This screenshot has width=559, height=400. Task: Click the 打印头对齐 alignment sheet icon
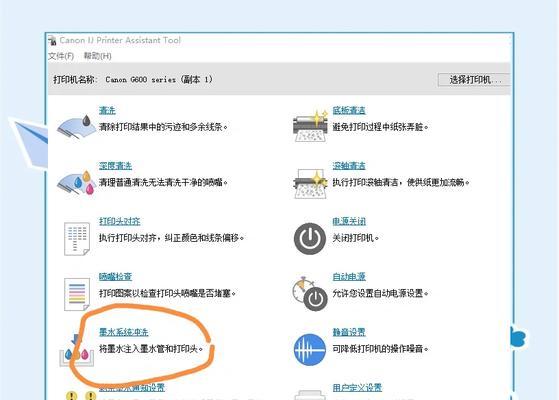point(77,239)
